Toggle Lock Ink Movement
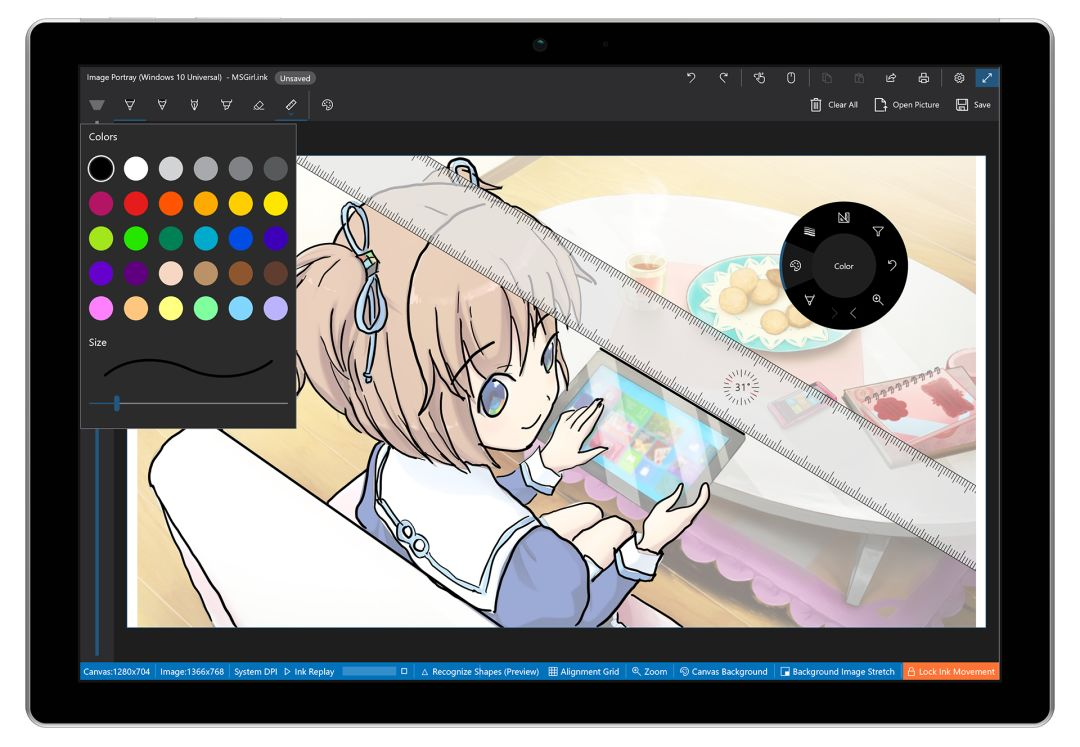1080x747 pixels. point(951,671)
